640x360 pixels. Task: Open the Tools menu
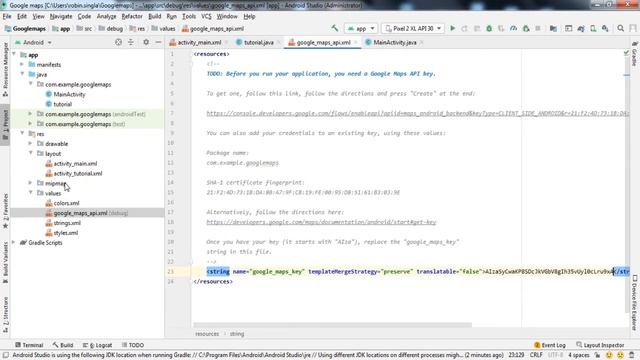(189, 16)
